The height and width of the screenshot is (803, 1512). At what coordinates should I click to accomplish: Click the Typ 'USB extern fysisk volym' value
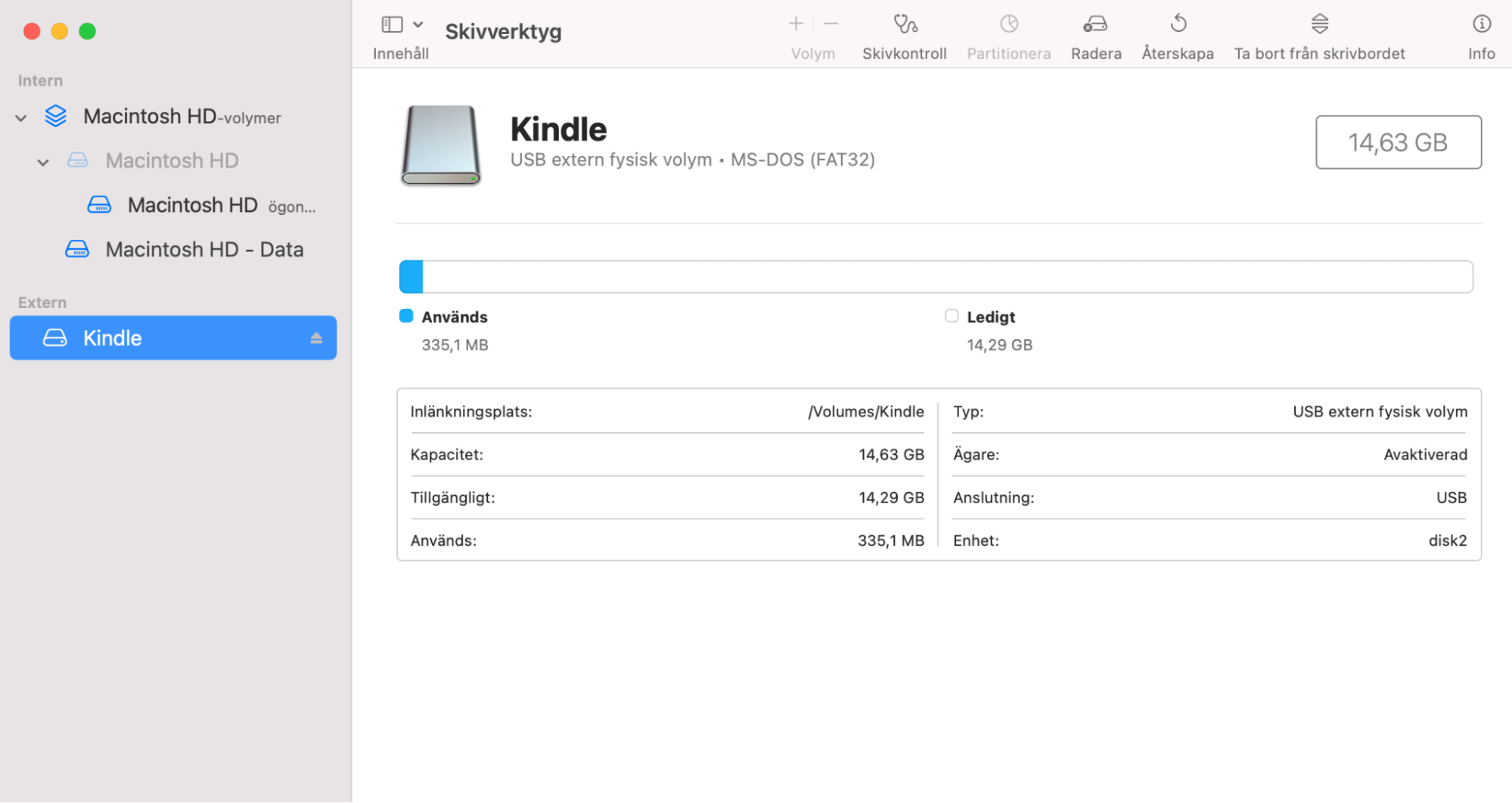point(1380,412)
